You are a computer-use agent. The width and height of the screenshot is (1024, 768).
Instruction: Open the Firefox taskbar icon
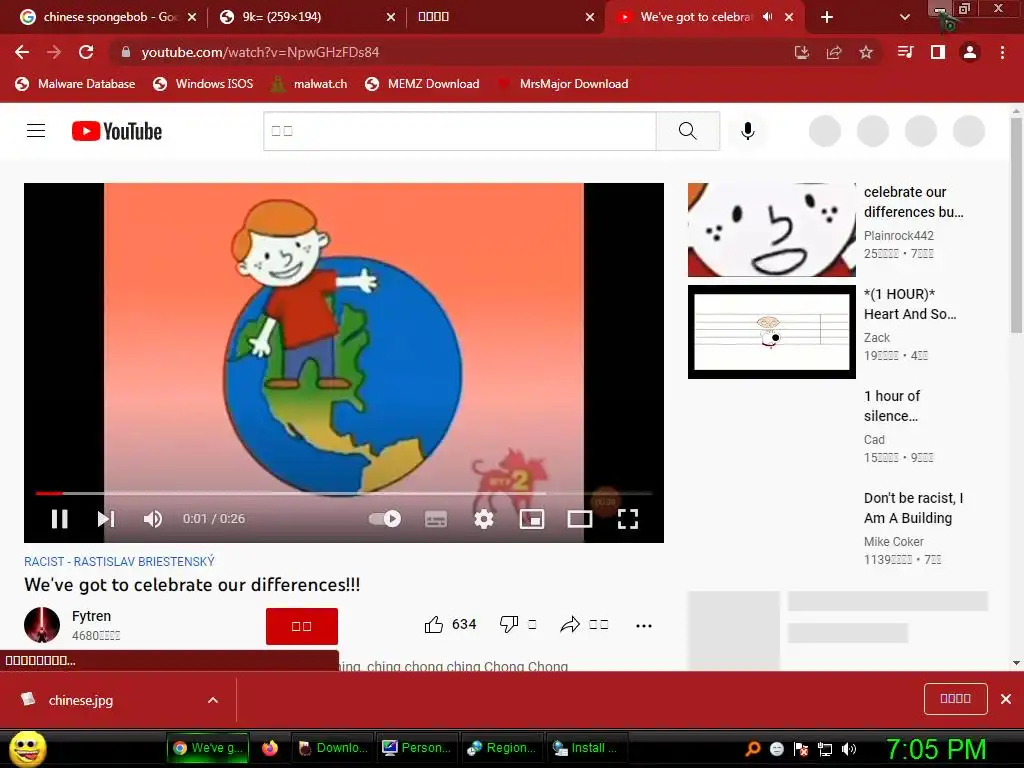[x=270, y=748]
